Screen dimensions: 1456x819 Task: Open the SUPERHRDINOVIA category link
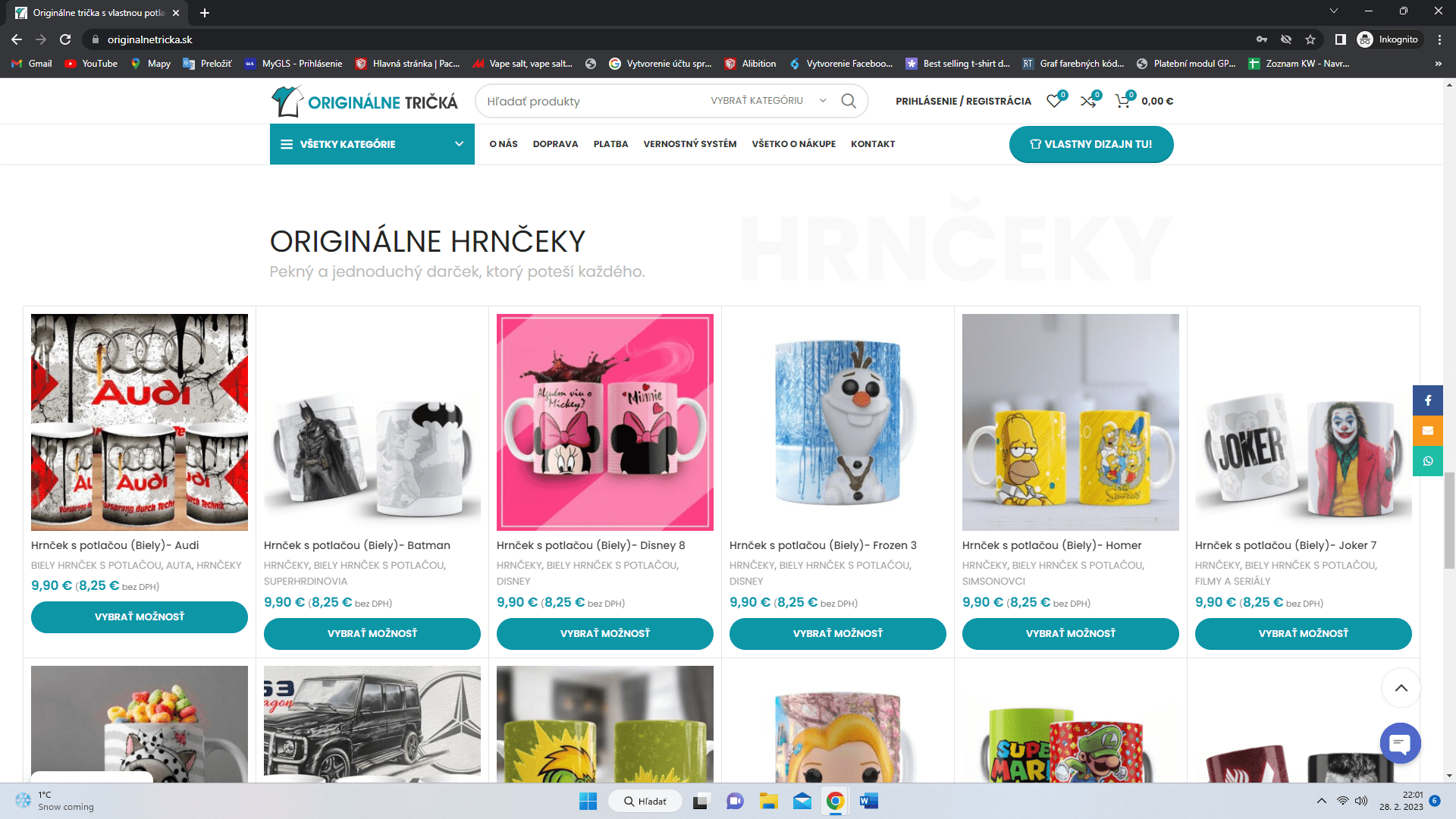click(x=306, y=582)
